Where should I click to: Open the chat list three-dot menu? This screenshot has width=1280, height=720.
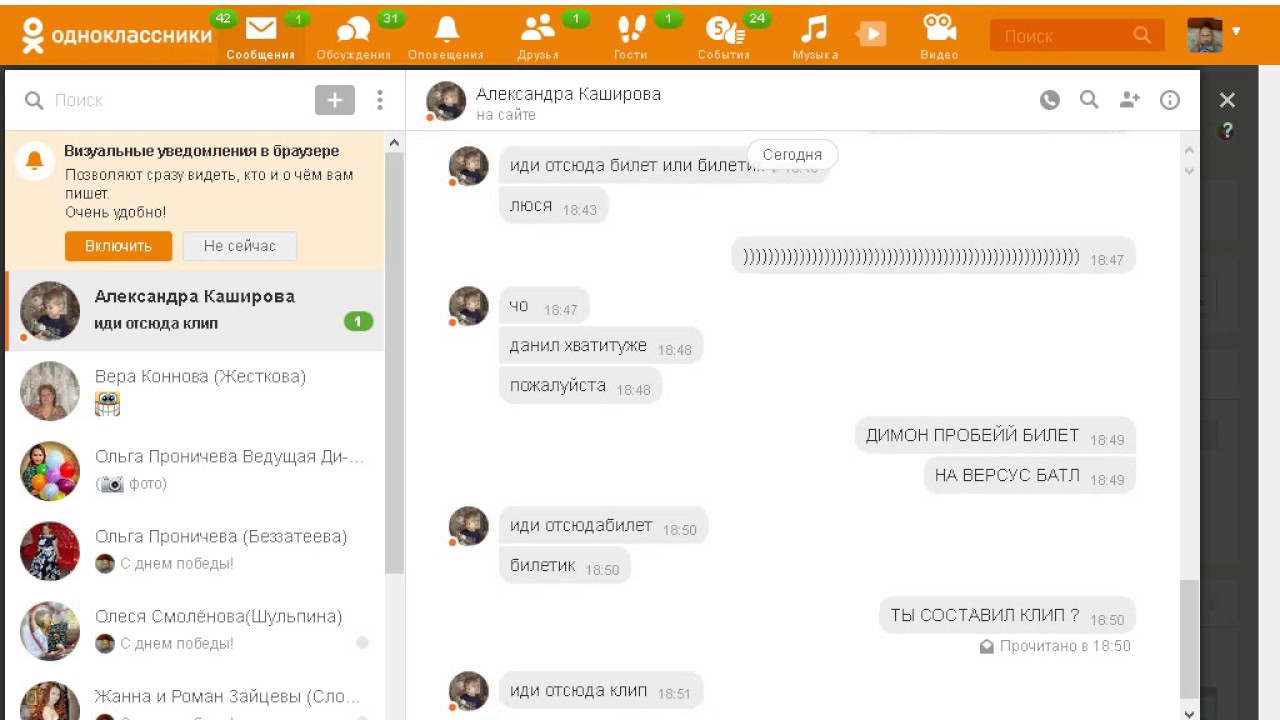tap(380, 100)
